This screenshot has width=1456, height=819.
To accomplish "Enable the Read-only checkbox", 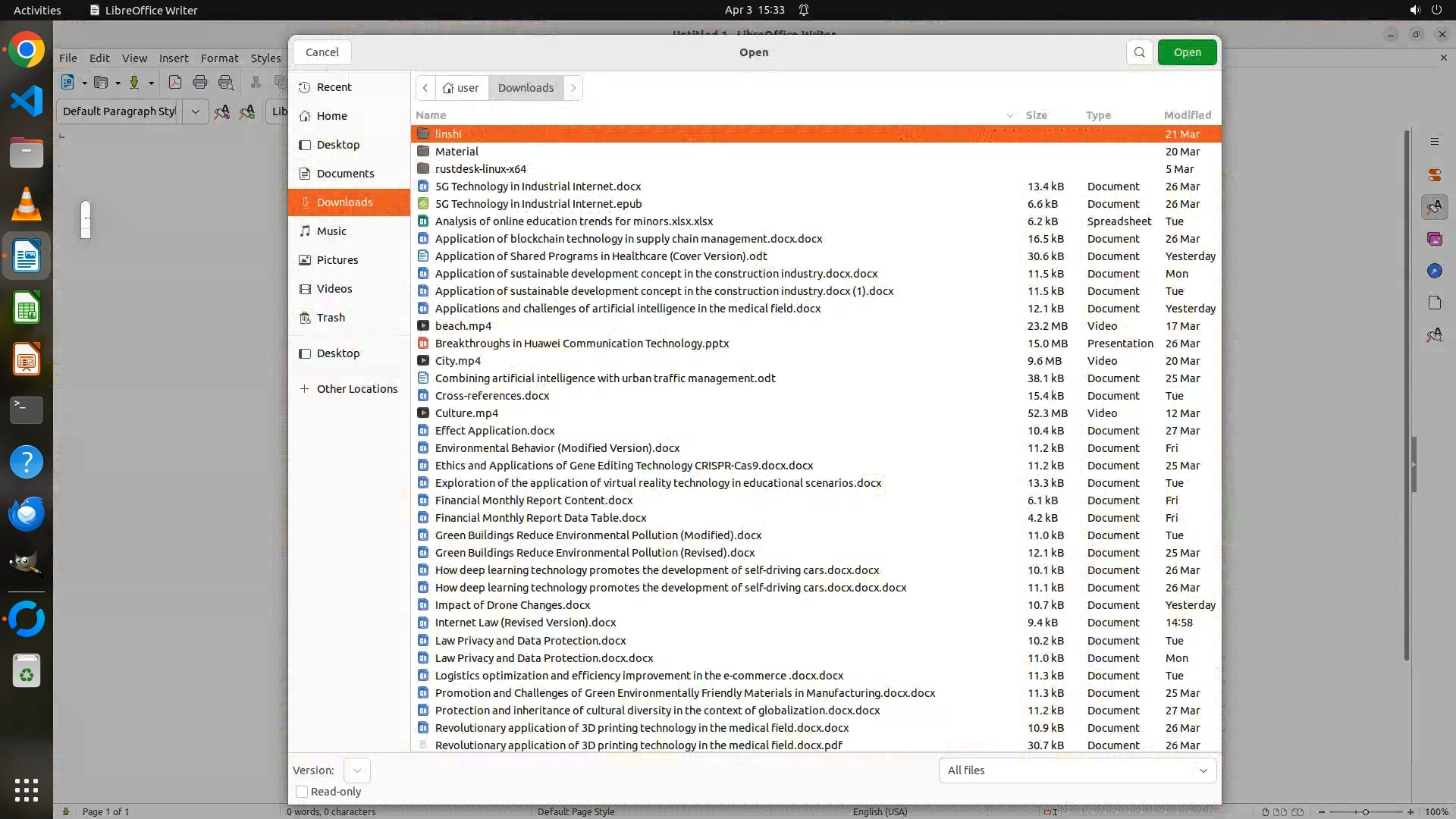I will click(302, 792).
